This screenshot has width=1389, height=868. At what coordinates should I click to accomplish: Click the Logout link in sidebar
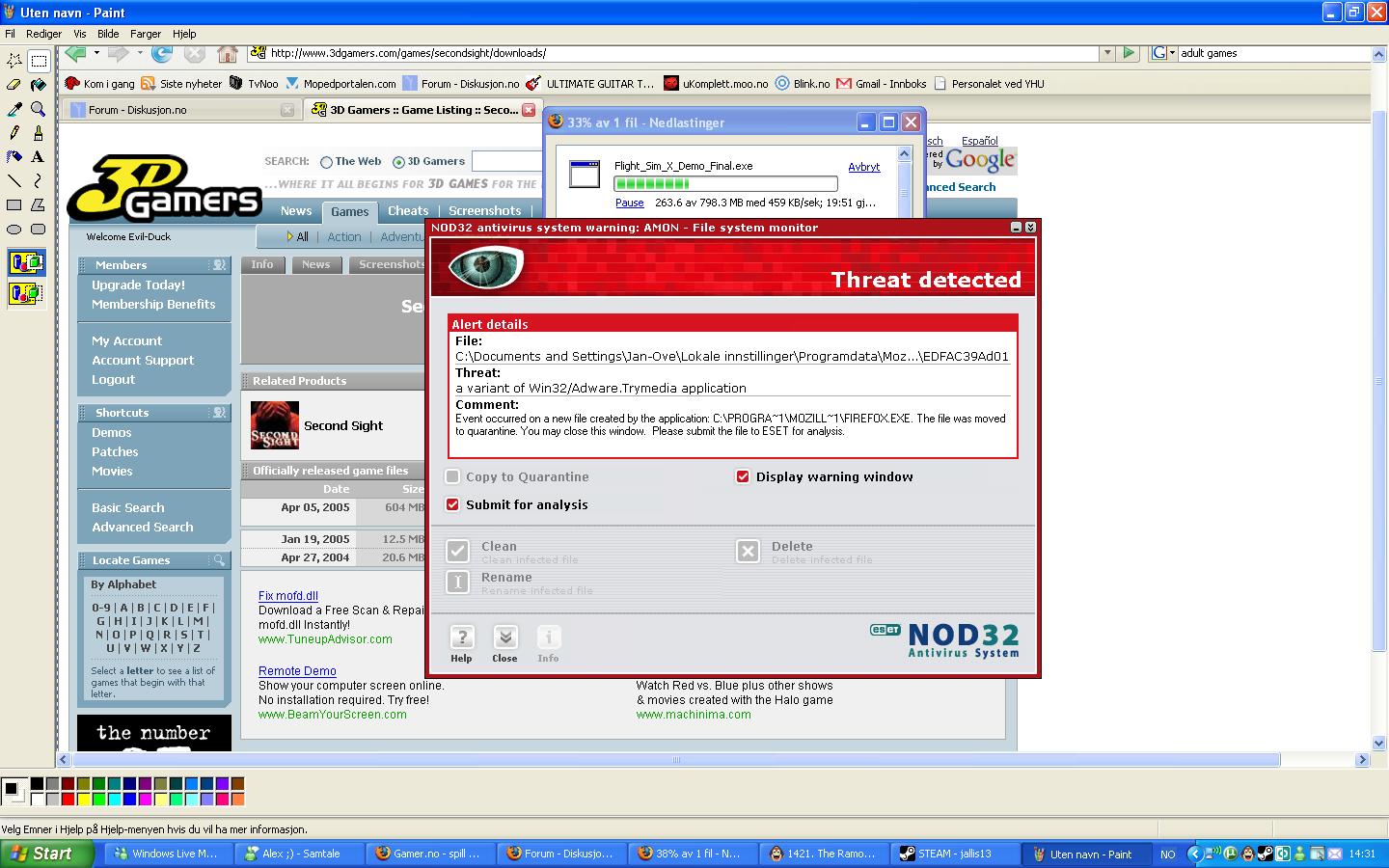pyautogui.click(x=113, y=380)
